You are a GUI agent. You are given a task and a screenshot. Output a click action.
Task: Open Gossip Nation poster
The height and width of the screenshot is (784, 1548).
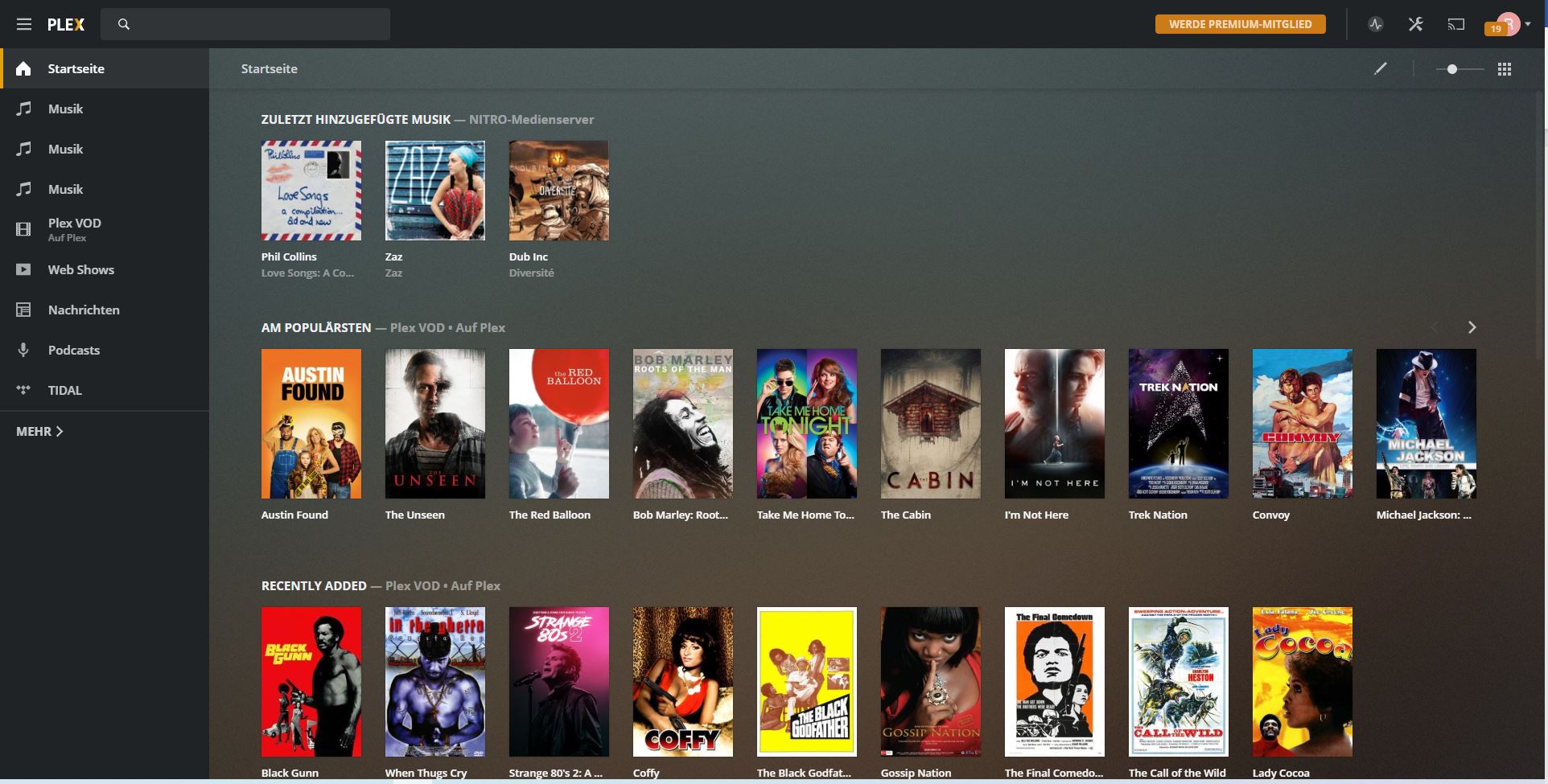[x=931, y=682]
